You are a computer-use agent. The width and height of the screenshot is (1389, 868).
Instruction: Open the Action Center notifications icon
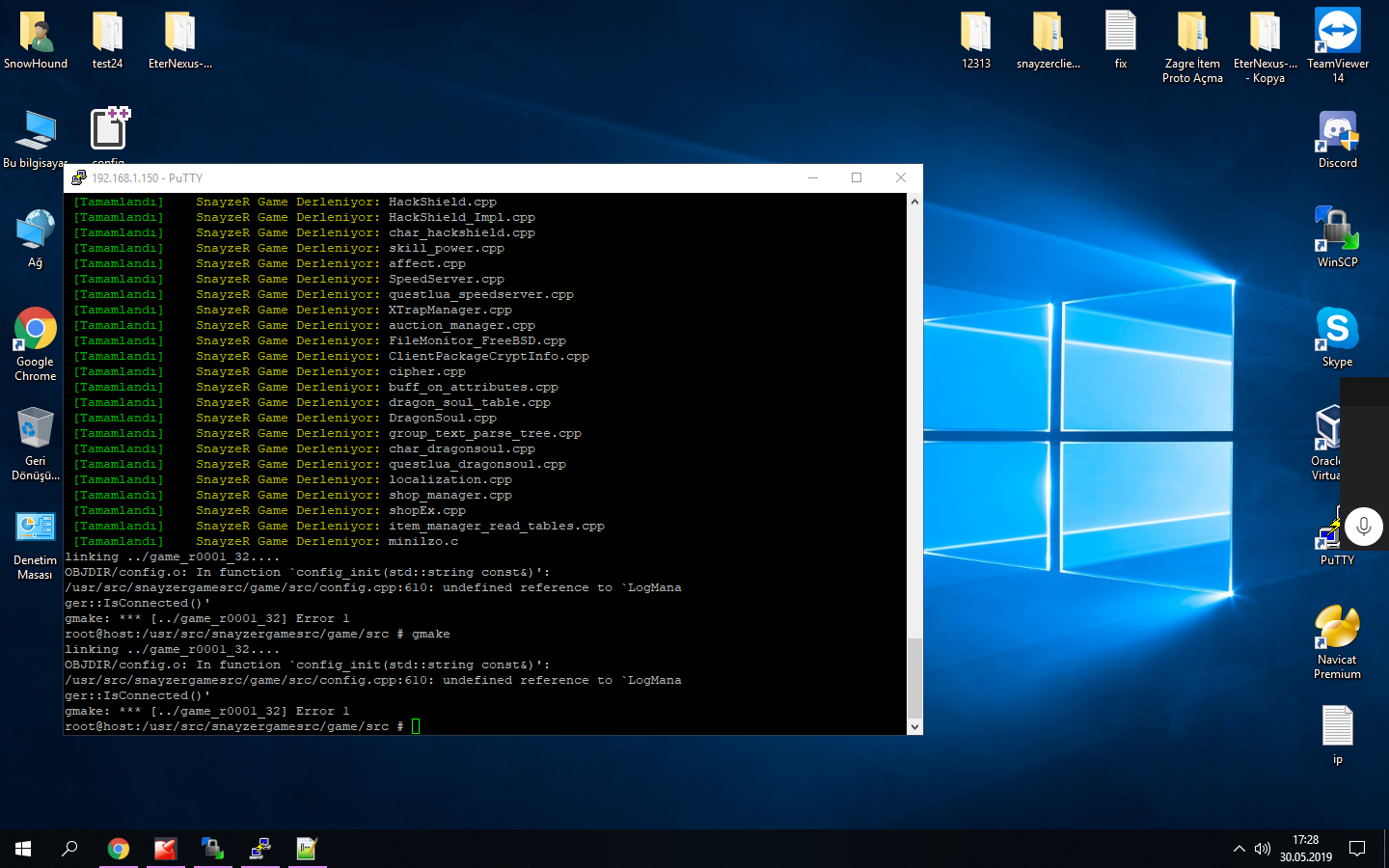coord(1357,849)
